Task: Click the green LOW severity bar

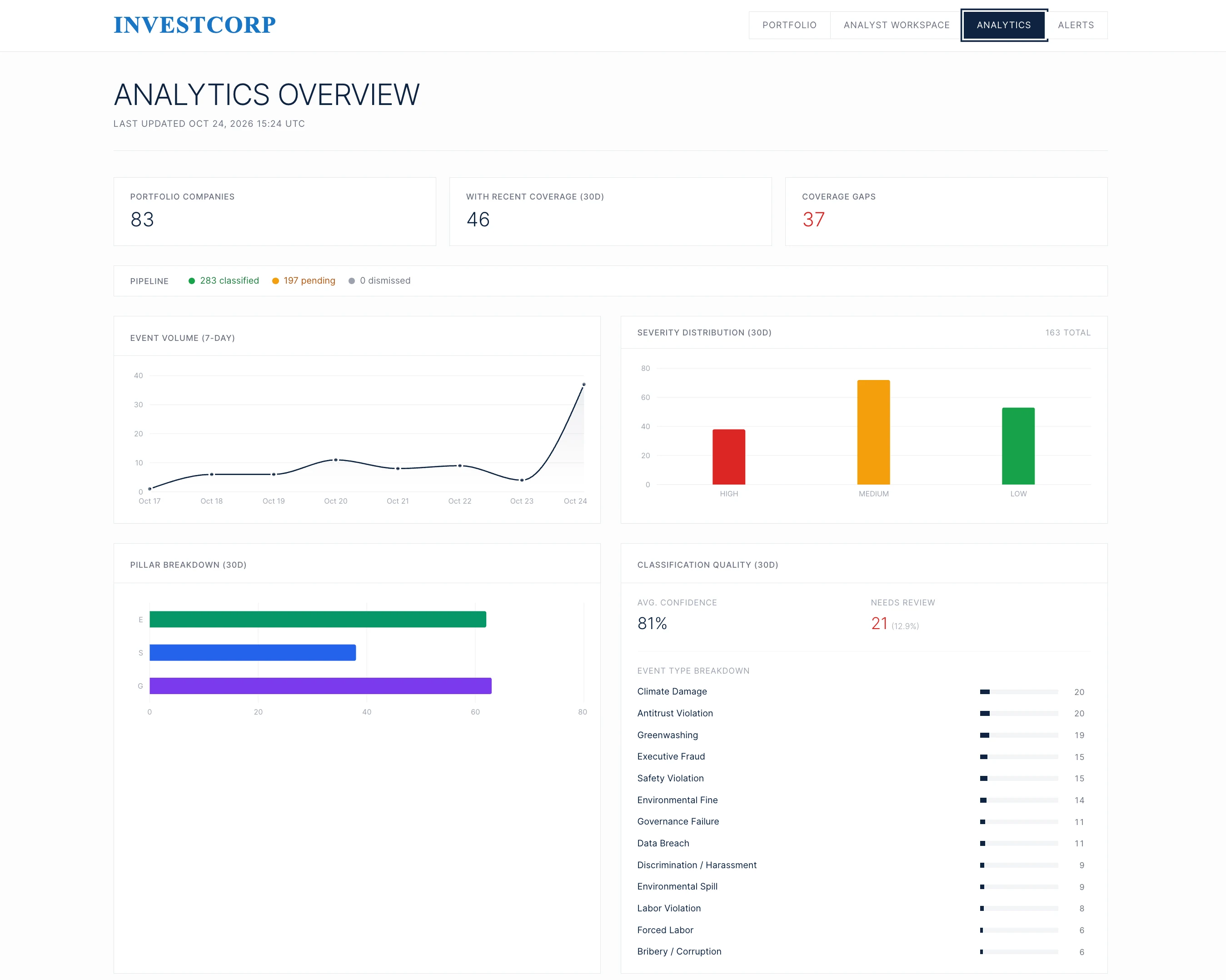Action: point(1018,446)
